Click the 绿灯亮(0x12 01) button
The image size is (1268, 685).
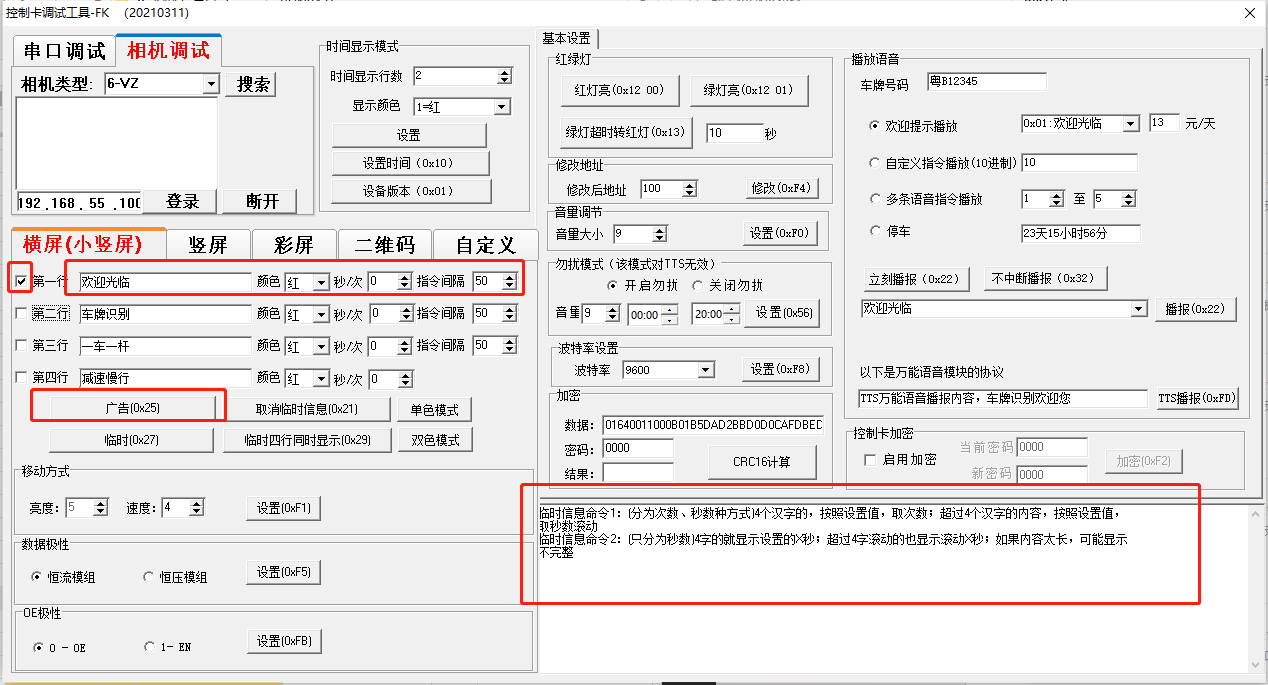pos(748,90)
